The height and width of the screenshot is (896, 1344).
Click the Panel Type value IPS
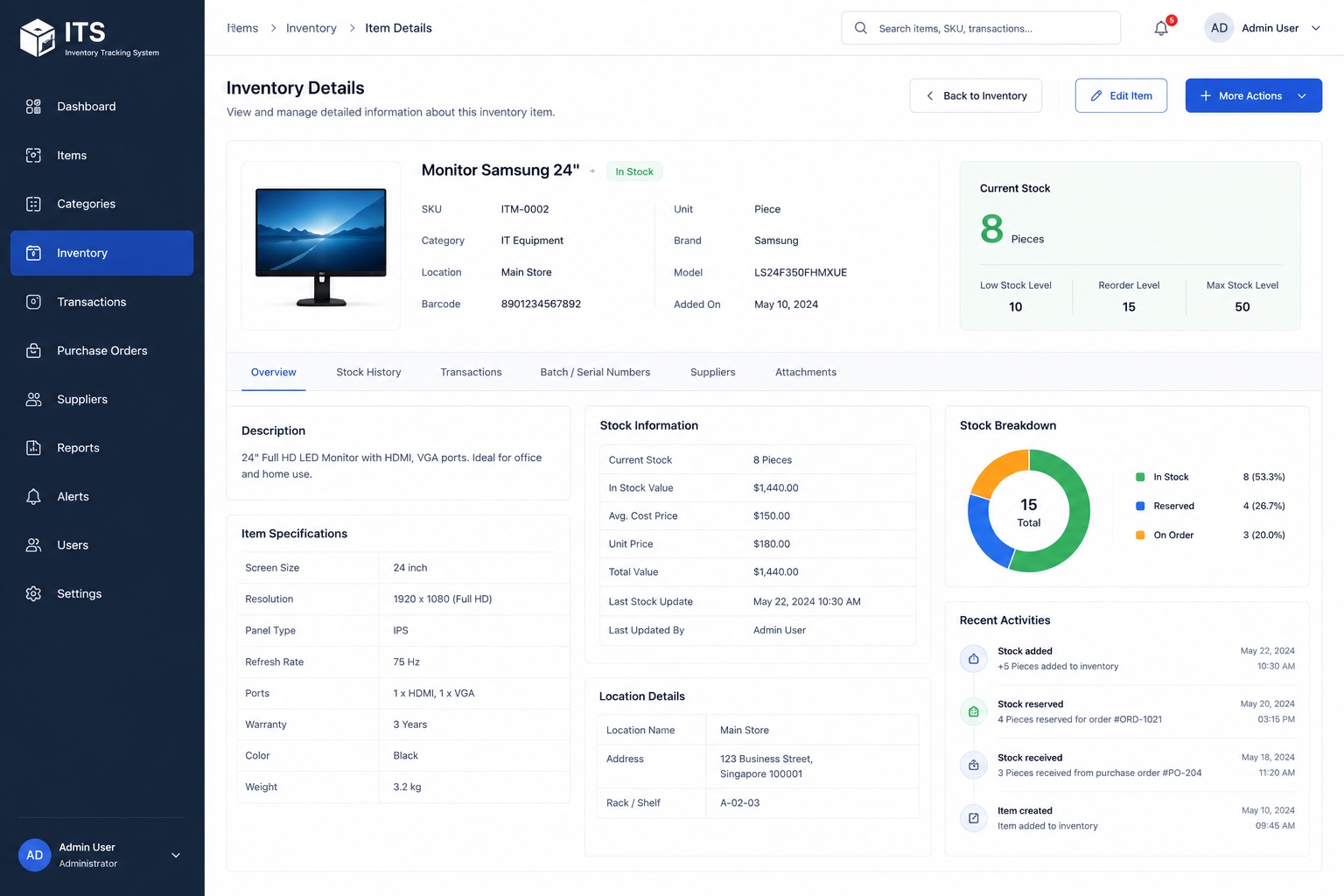(401, 631)
